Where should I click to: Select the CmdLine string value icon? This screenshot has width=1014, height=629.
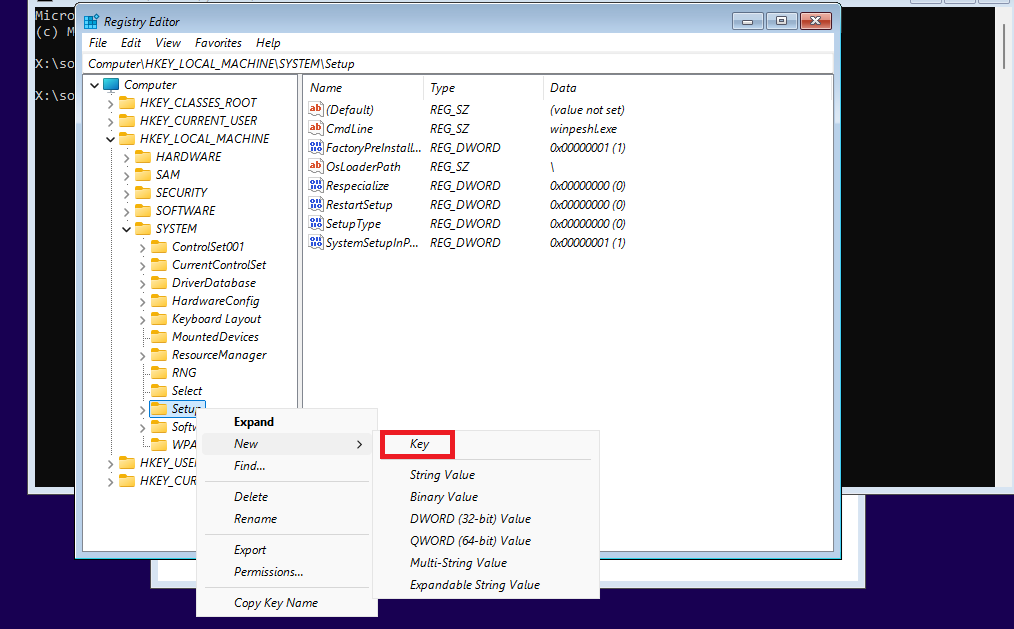tap(316, 129)
